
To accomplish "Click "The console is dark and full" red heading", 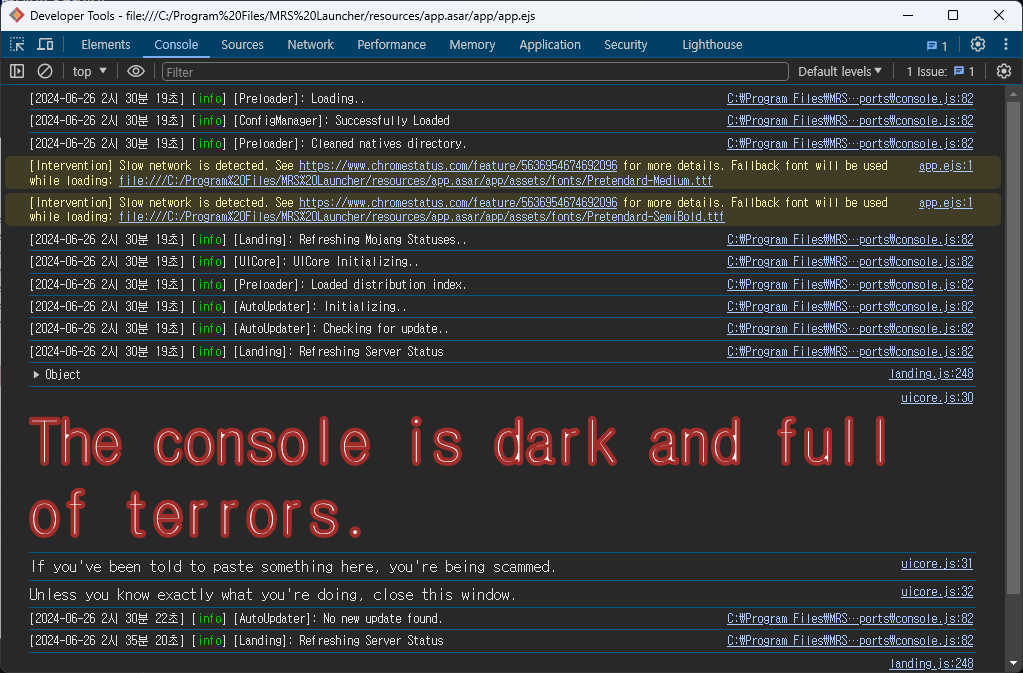I will coord(459,442).
